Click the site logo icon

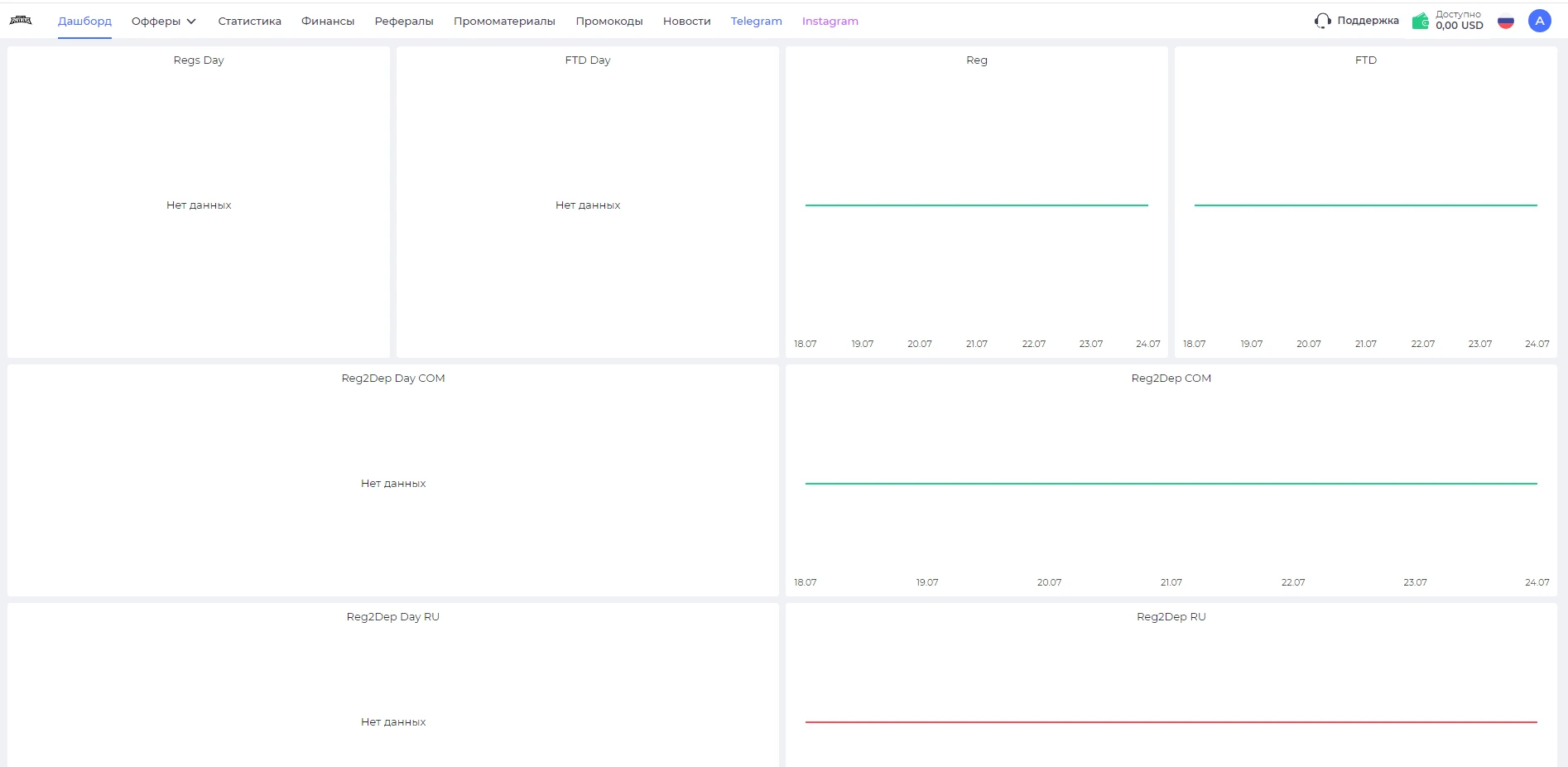21,21
